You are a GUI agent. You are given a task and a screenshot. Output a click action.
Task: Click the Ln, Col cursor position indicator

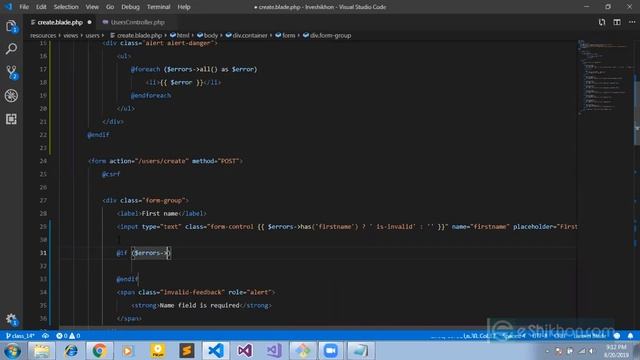(x=479, y=336)
